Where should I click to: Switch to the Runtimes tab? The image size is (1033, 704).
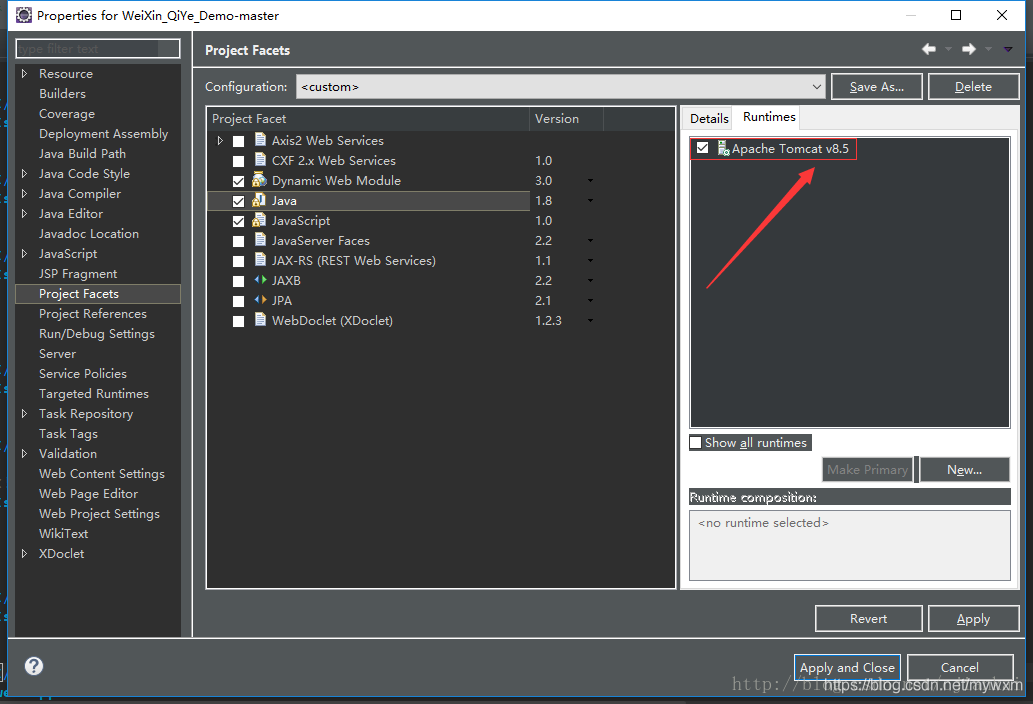point(769,117)
